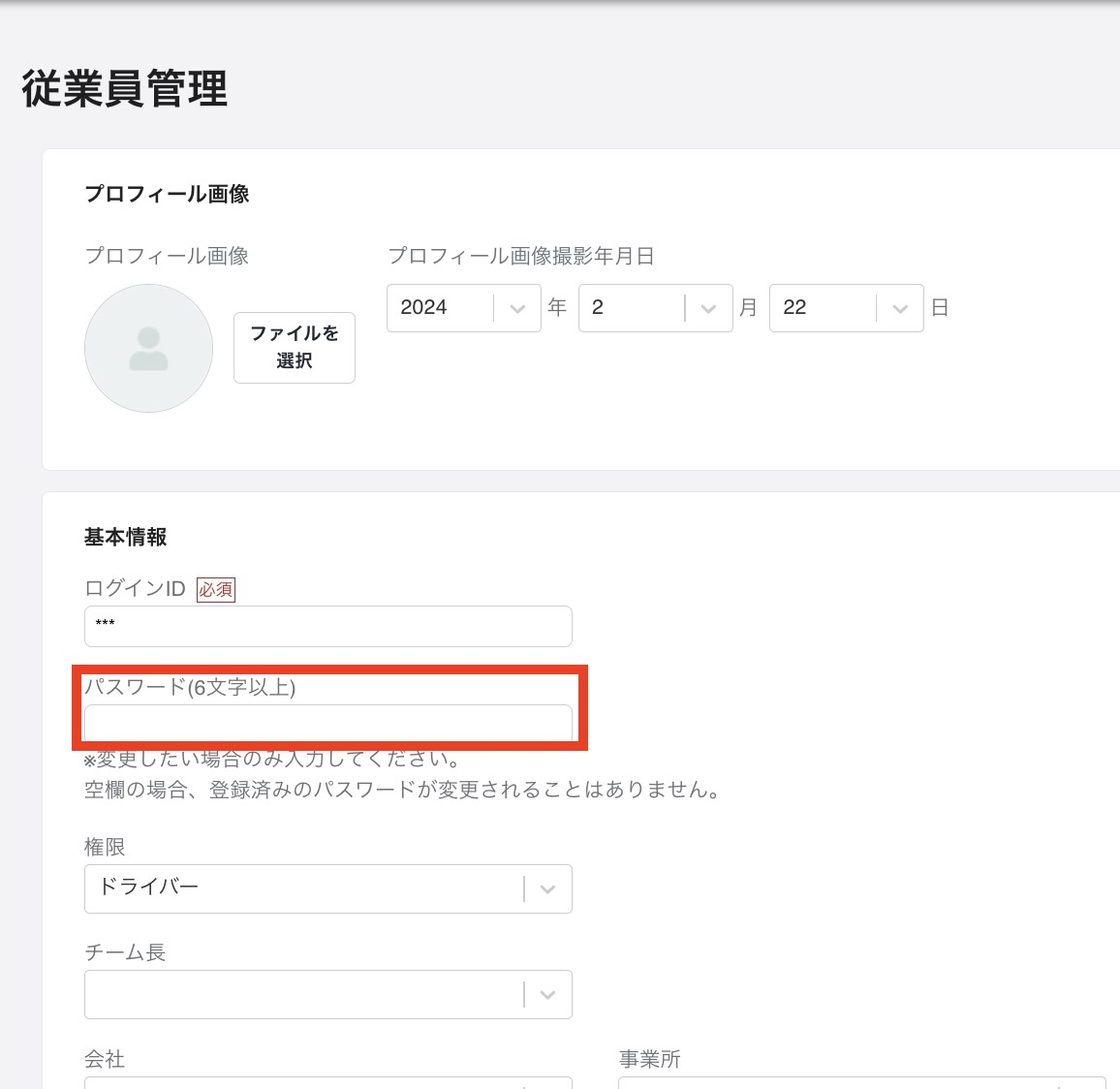Screen dimensions: 1120x1089
Task: Click into the パスワード input field
Action: 327,723
